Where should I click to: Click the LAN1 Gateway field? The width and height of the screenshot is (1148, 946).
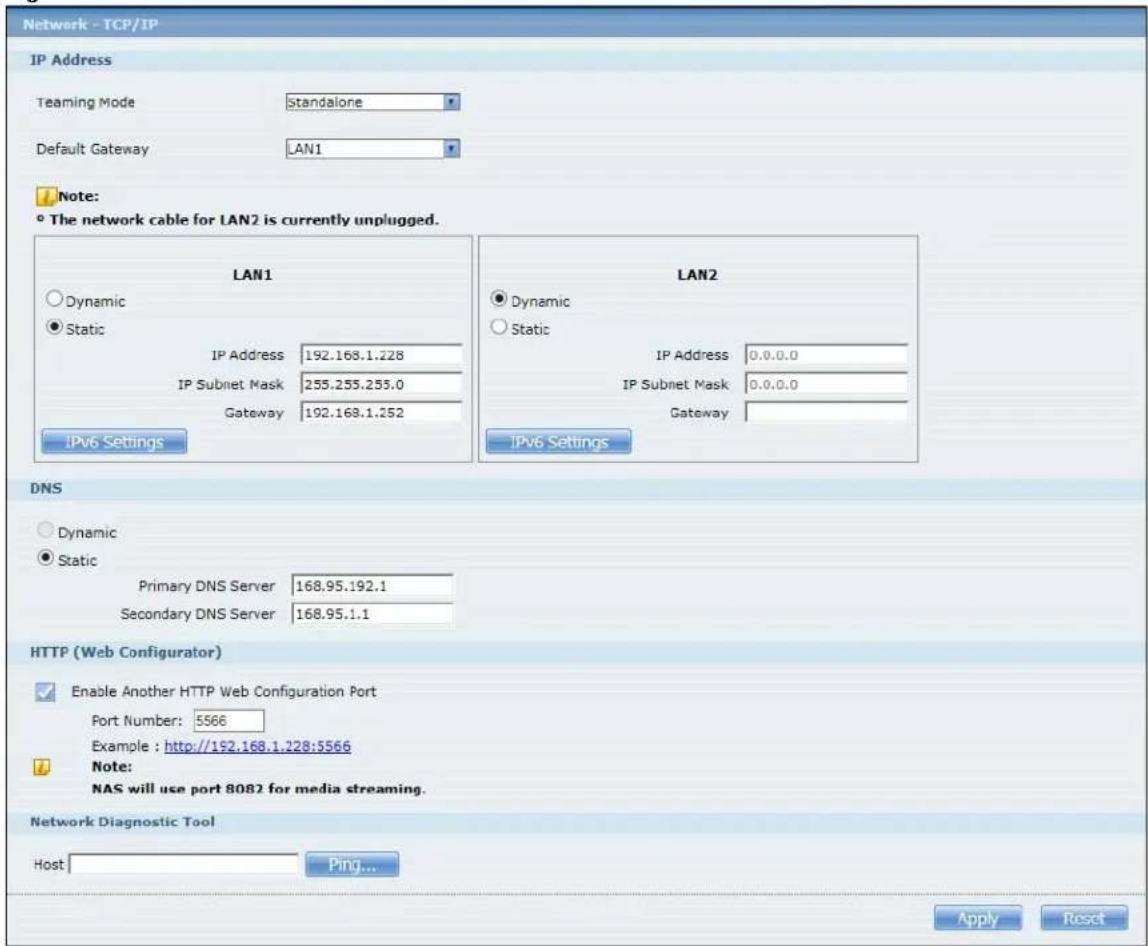click(381, 412)
